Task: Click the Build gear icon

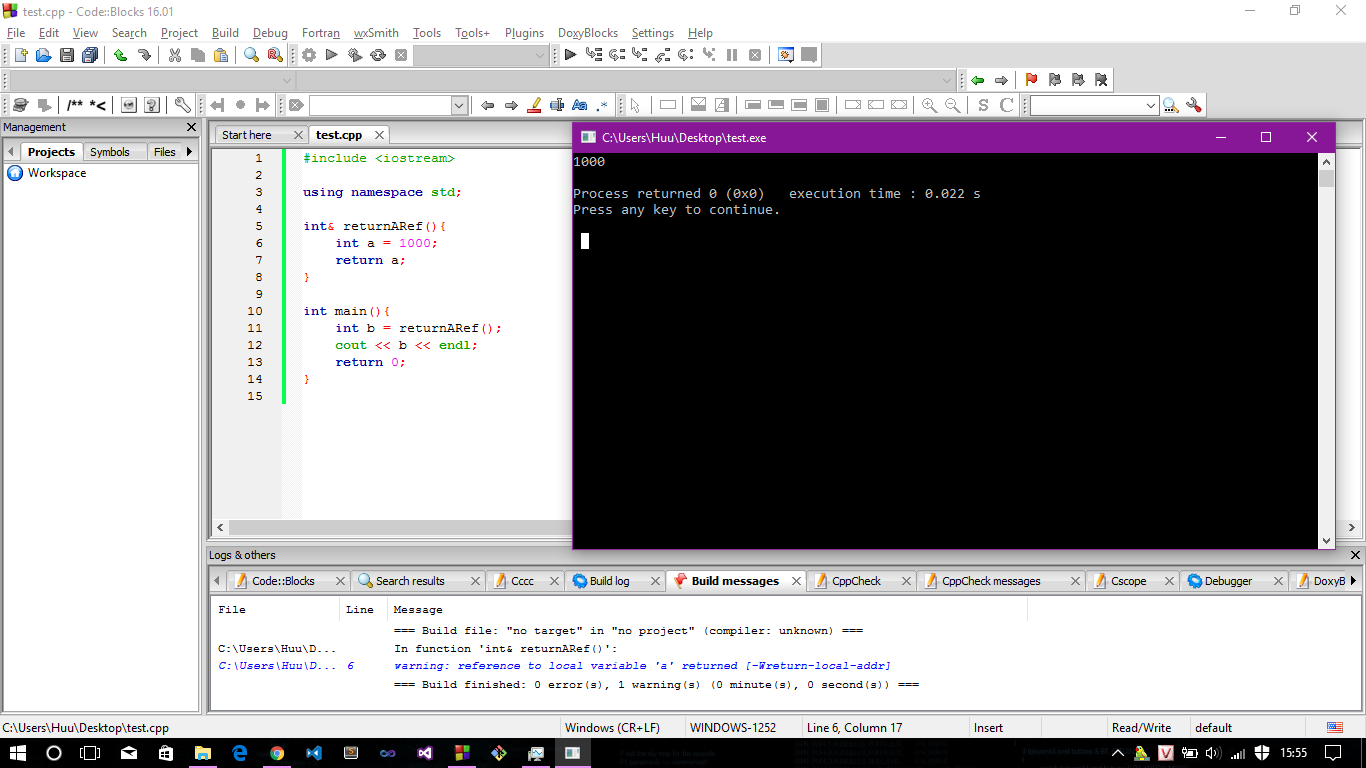Action: (309, 56)
